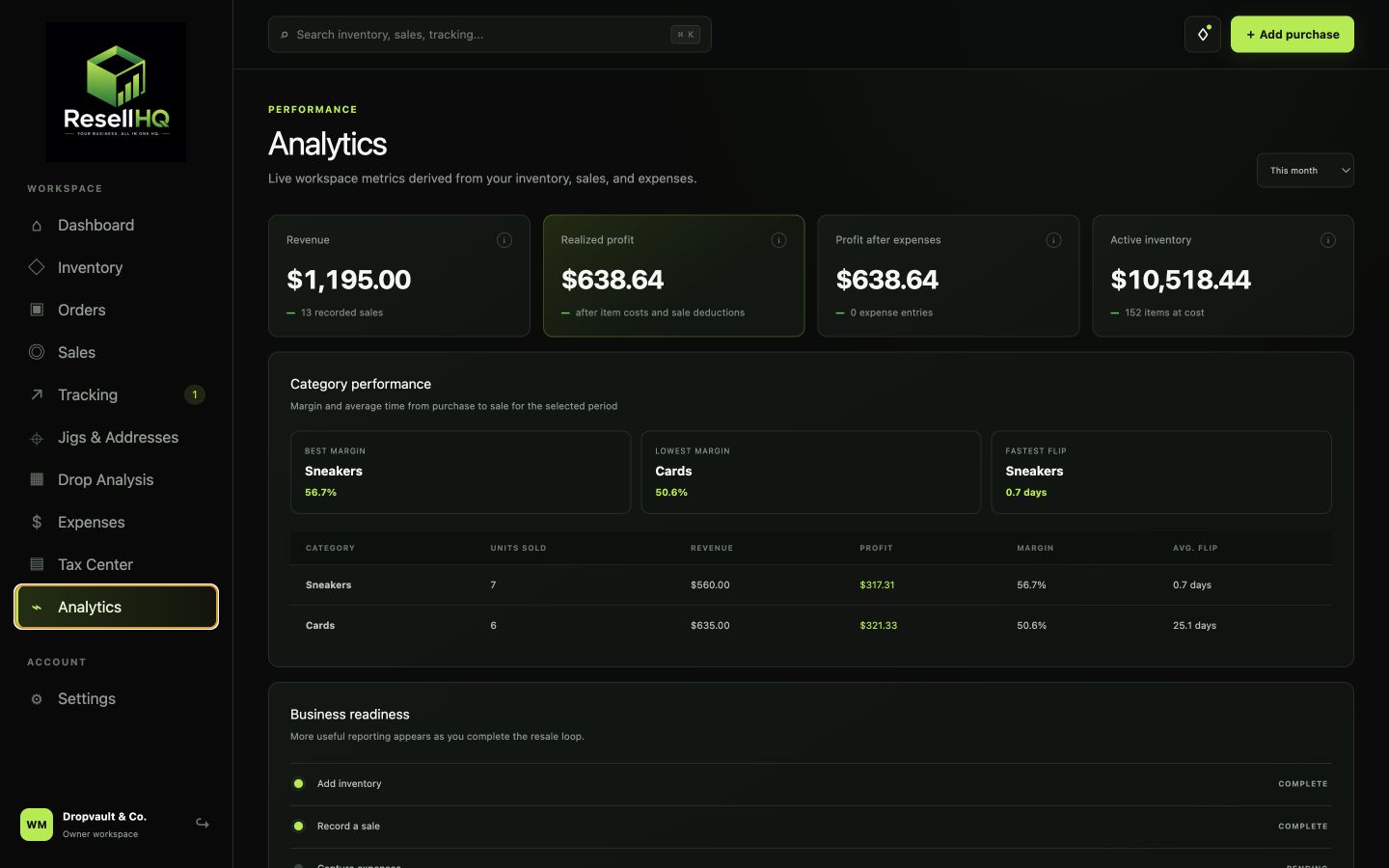Select the Analytics menu item

pos(117,607)
